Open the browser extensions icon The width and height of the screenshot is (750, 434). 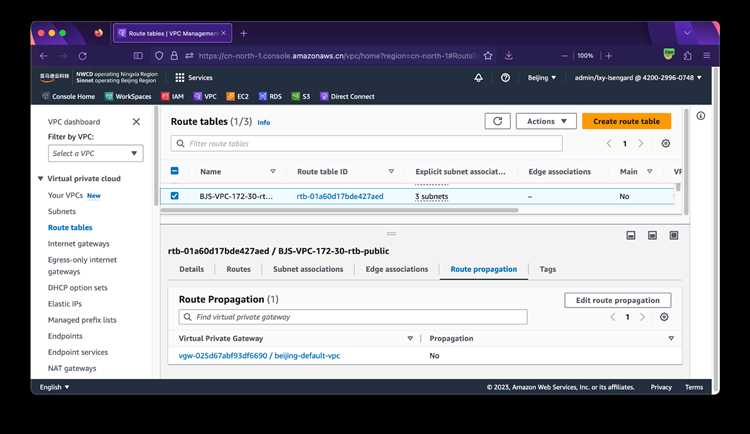pyautogui.click(x=688, y=56)
